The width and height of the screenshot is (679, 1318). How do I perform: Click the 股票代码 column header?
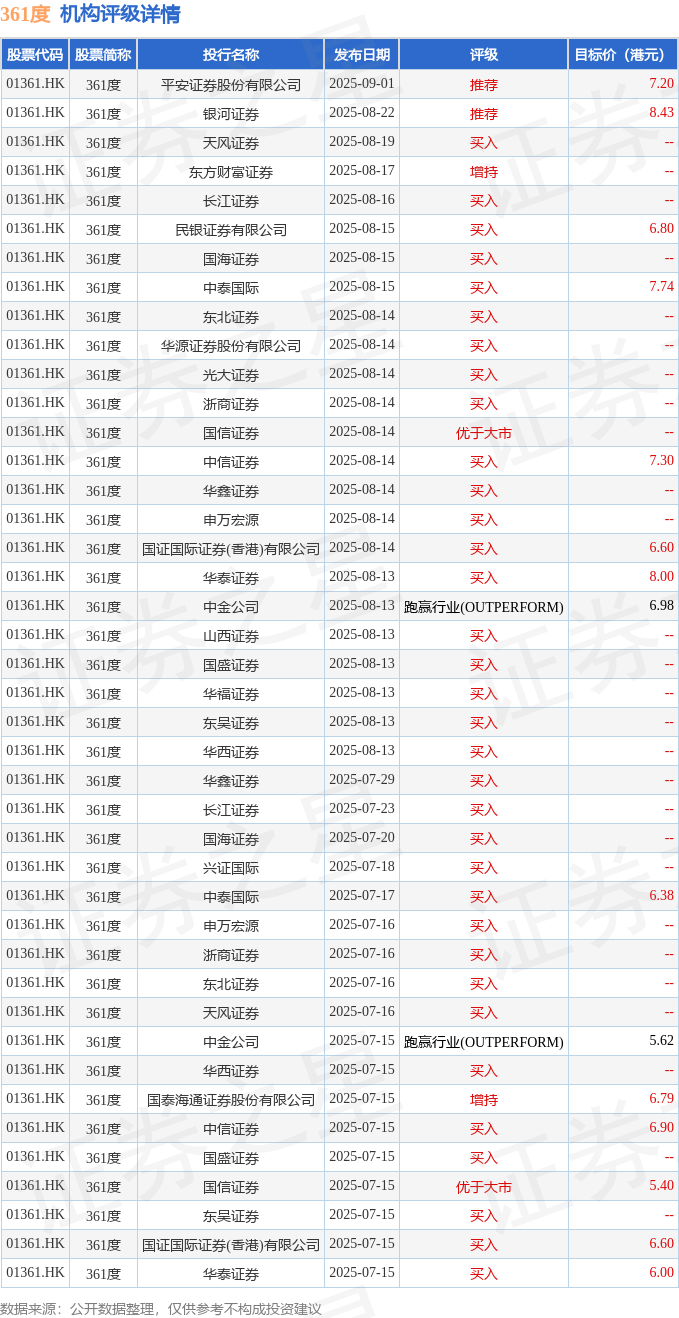click(x=35, y=55)
